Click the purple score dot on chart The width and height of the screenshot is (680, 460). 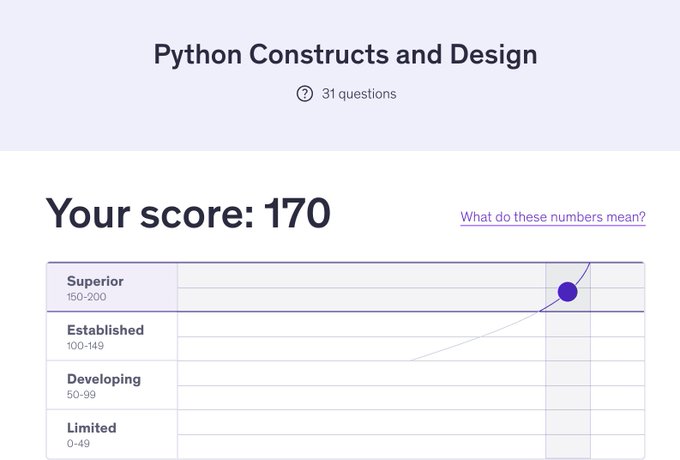point(567,292)
